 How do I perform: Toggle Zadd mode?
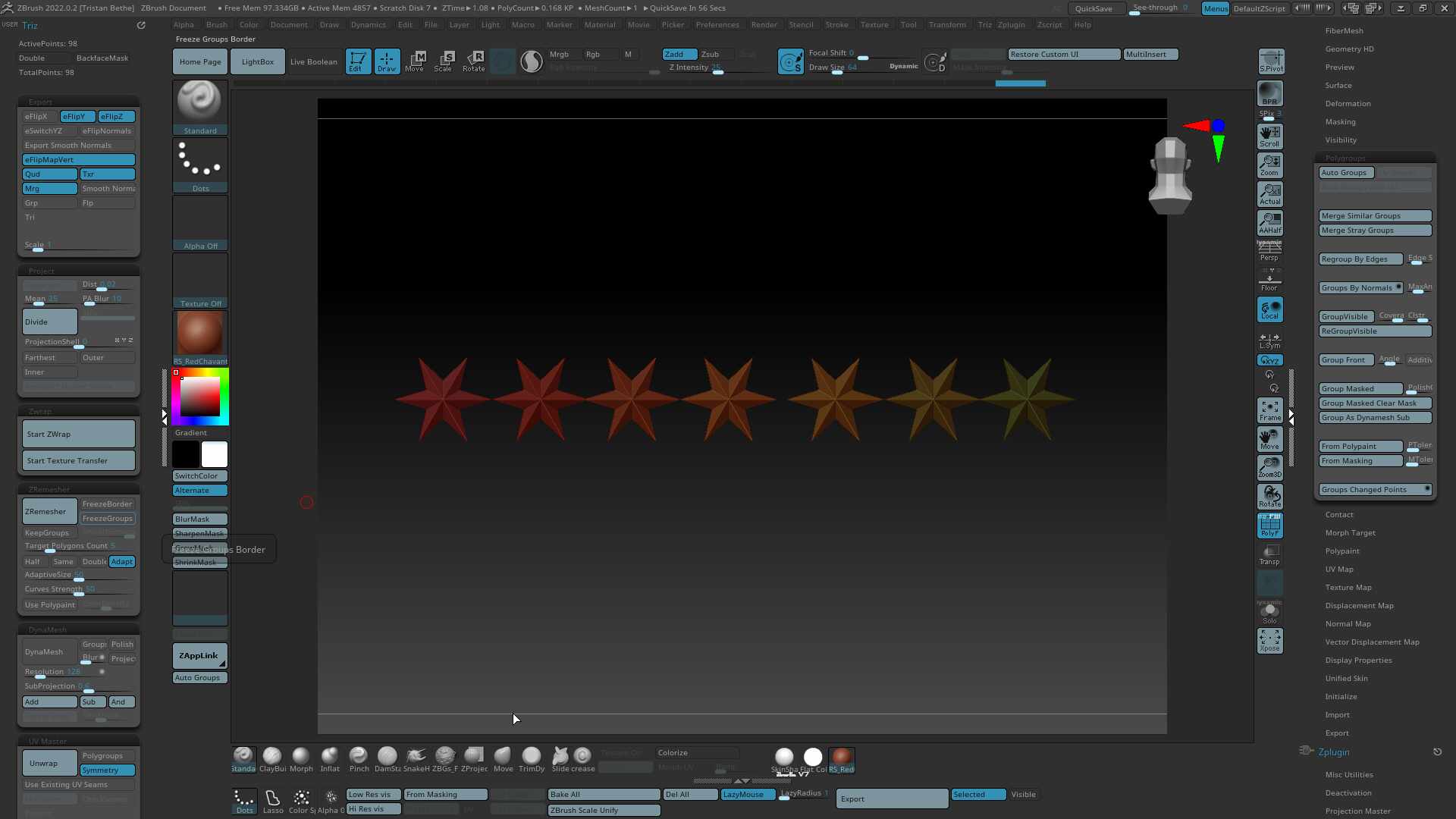[x=679, y=55]
